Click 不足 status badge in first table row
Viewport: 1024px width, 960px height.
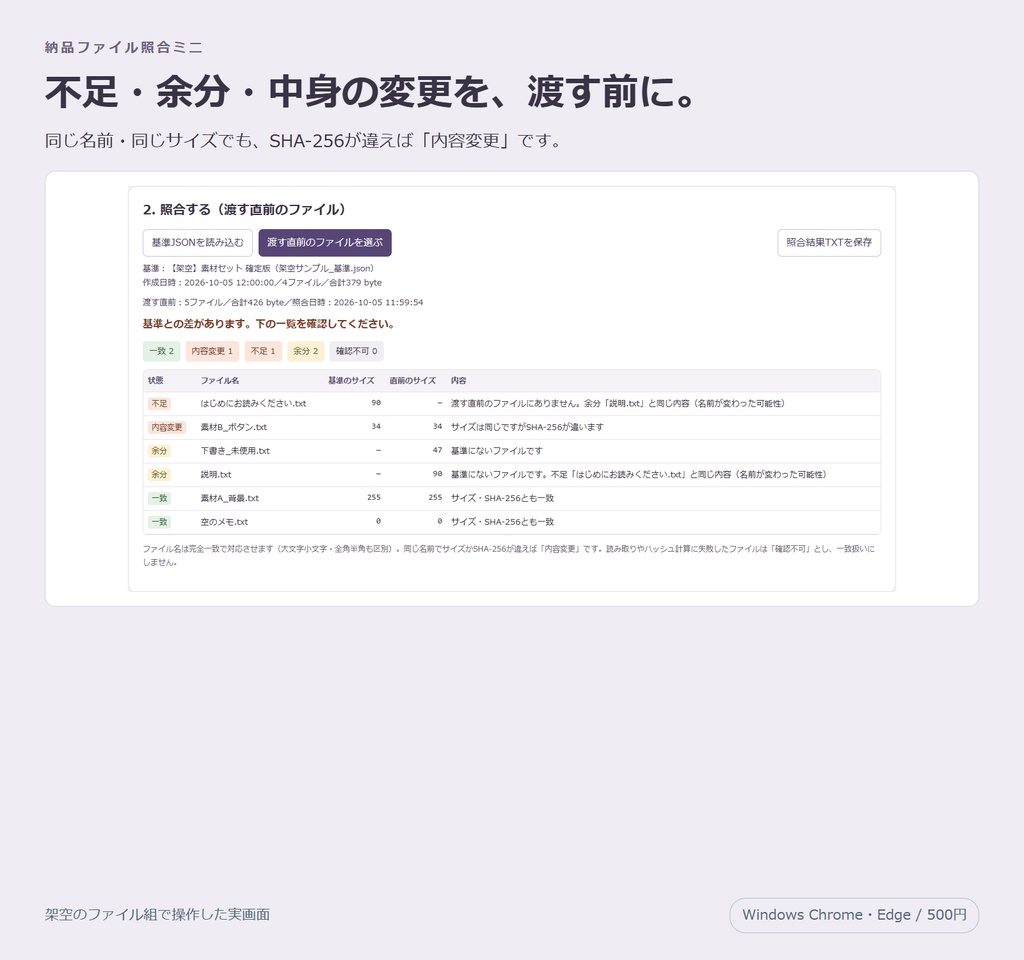point(159,404)
